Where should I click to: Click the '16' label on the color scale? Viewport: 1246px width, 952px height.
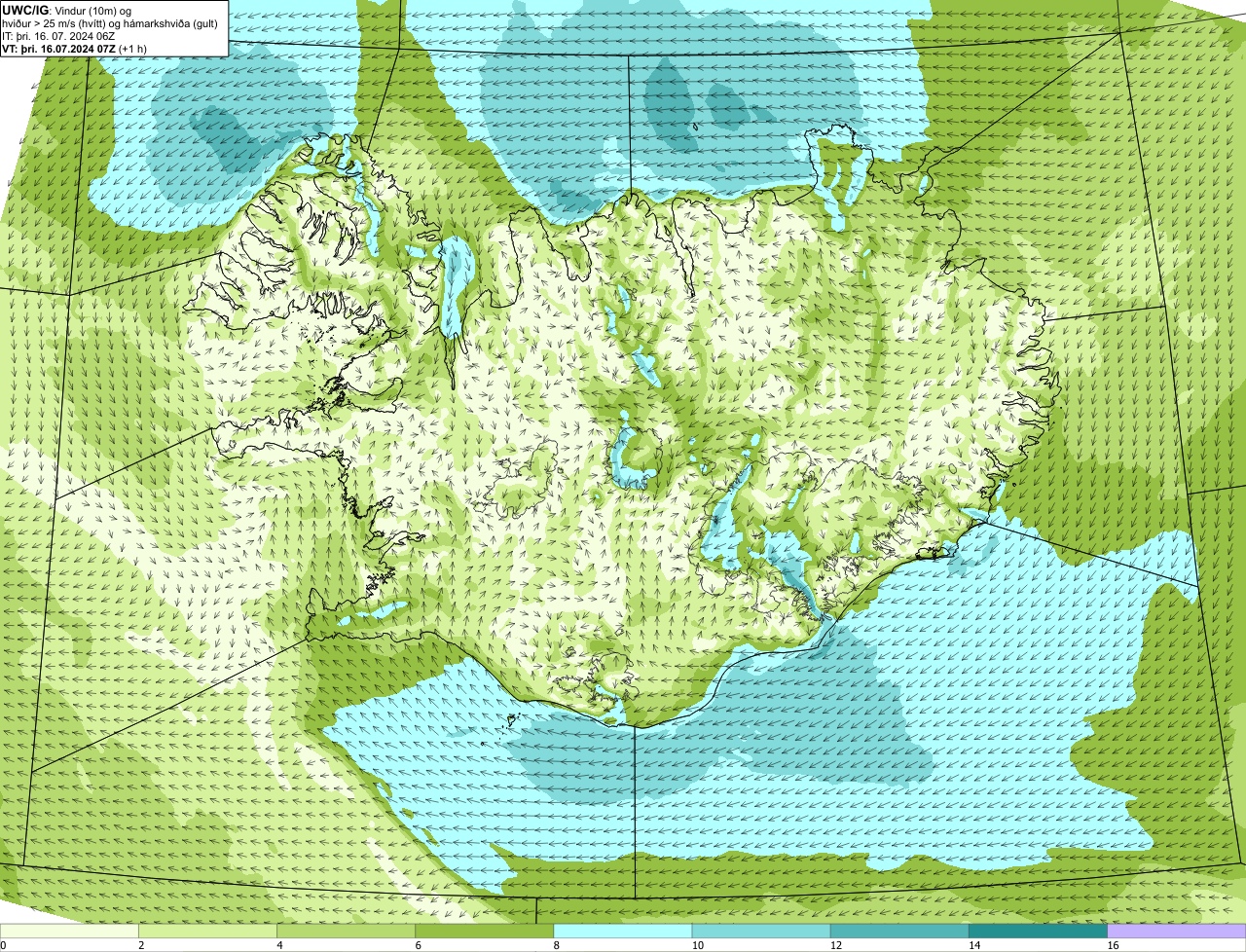(x=1113, y=945)
